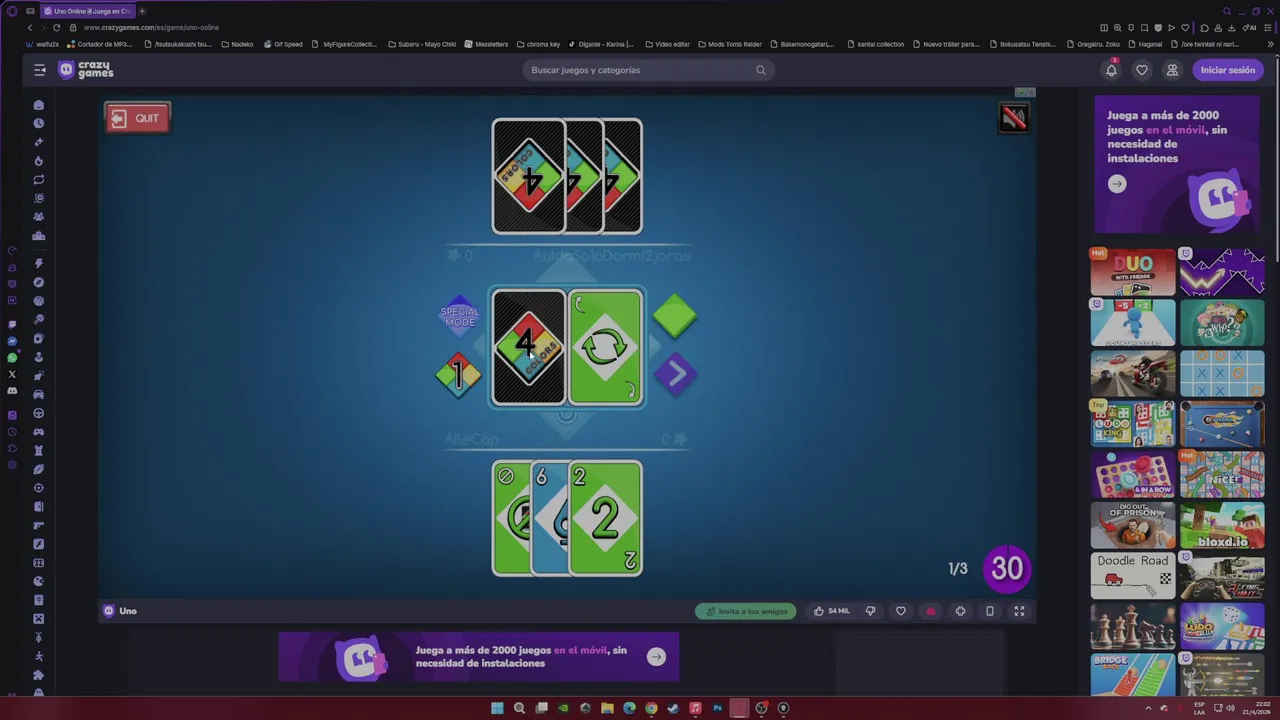This screenshot has height=720, width=1280.
Task: Open the friends icon in header
Action: point(1172,70)
